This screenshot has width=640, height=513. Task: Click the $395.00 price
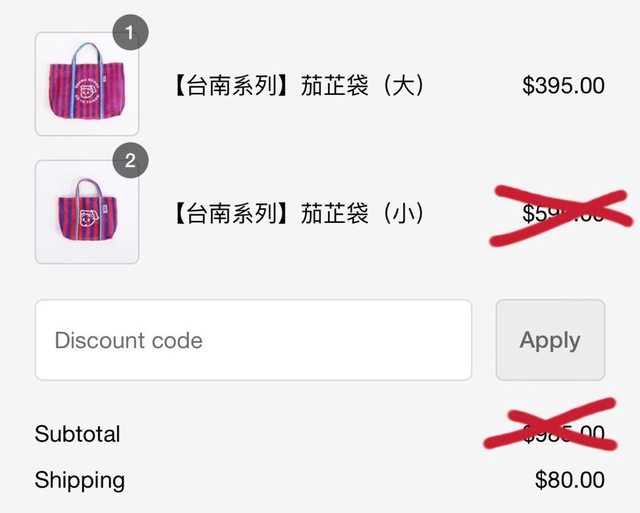(x=563, y=86)
